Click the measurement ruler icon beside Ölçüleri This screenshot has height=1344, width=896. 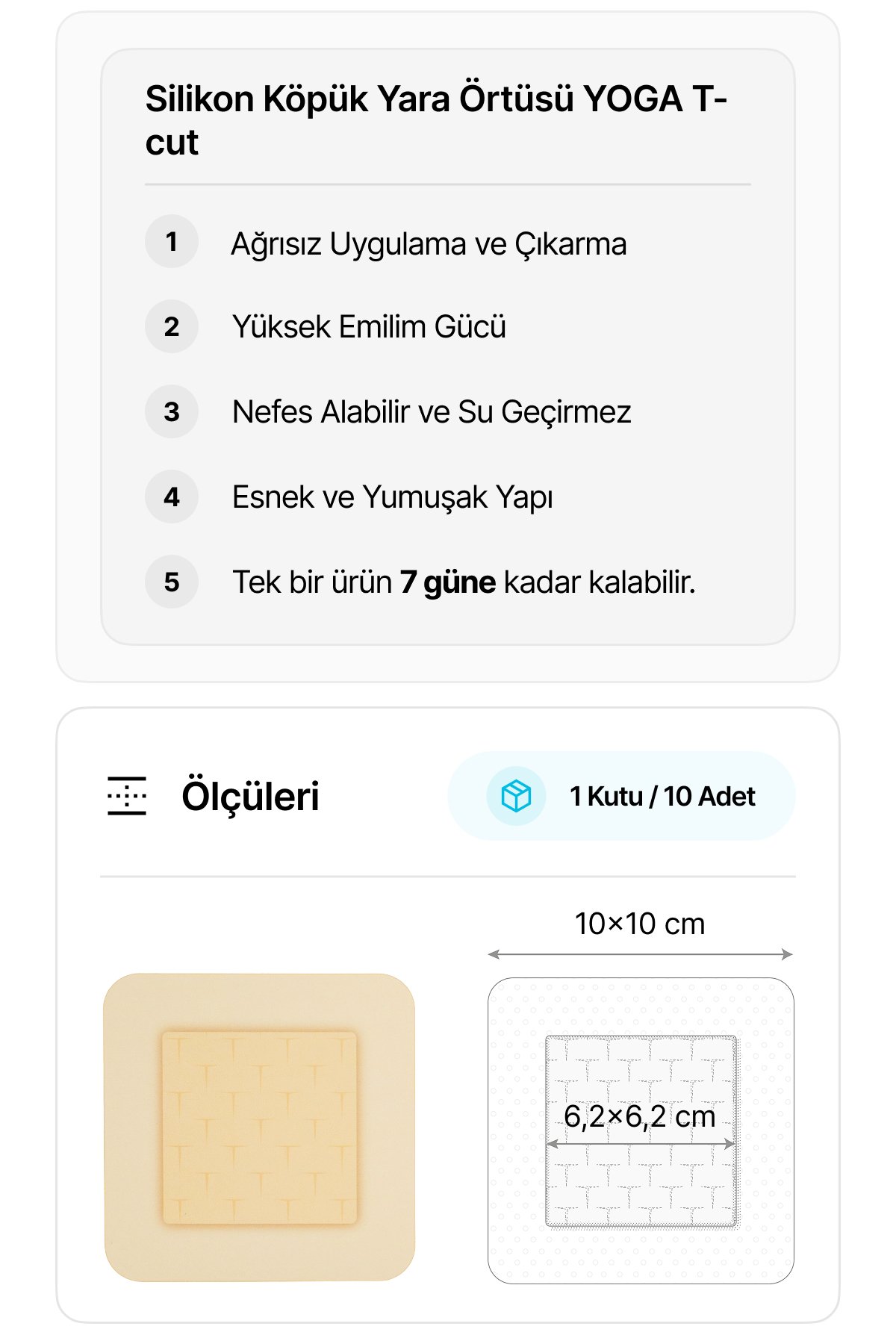(127, 796)
